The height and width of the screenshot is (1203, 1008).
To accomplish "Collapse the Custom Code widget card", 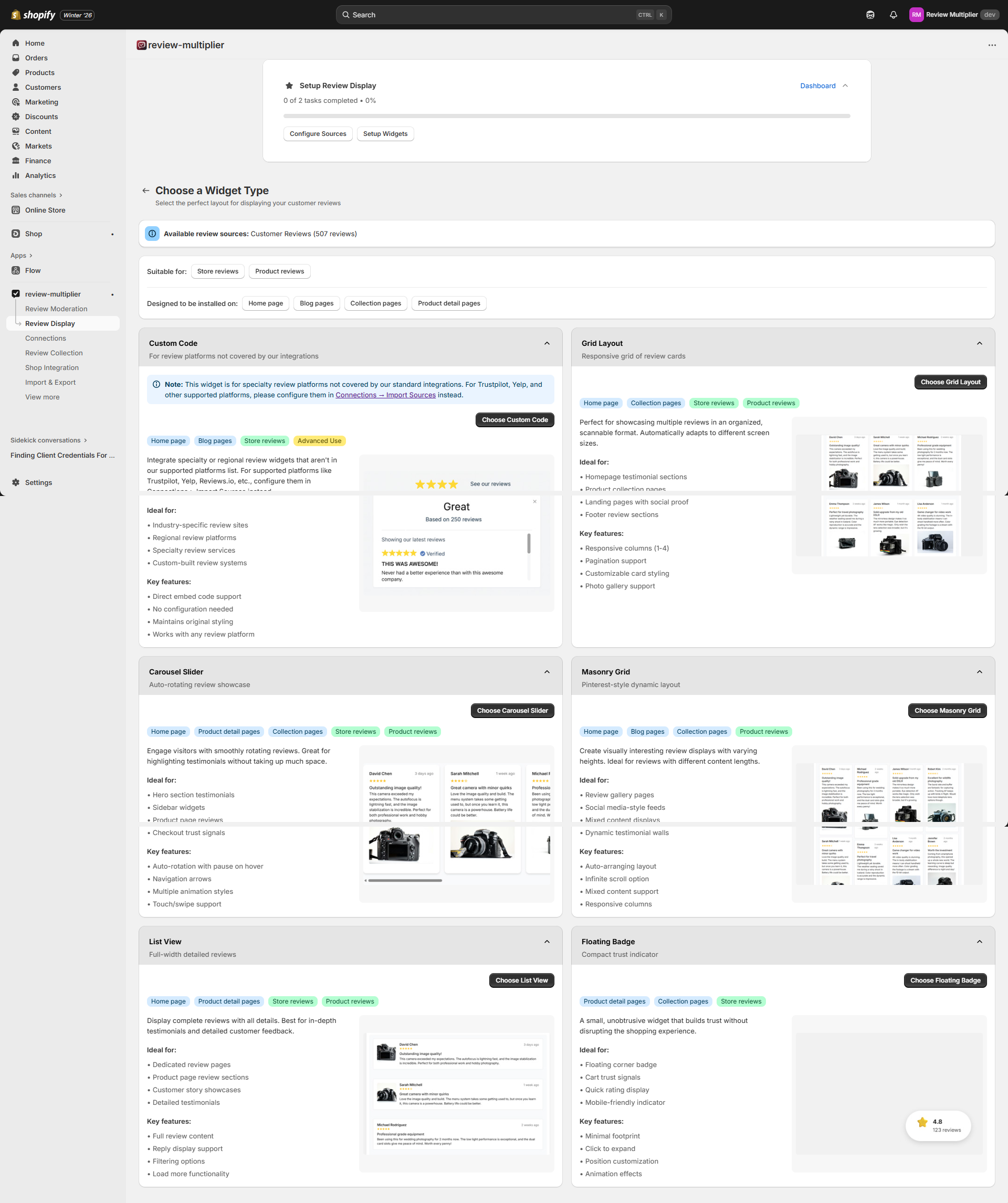I will tap(545, 343).
